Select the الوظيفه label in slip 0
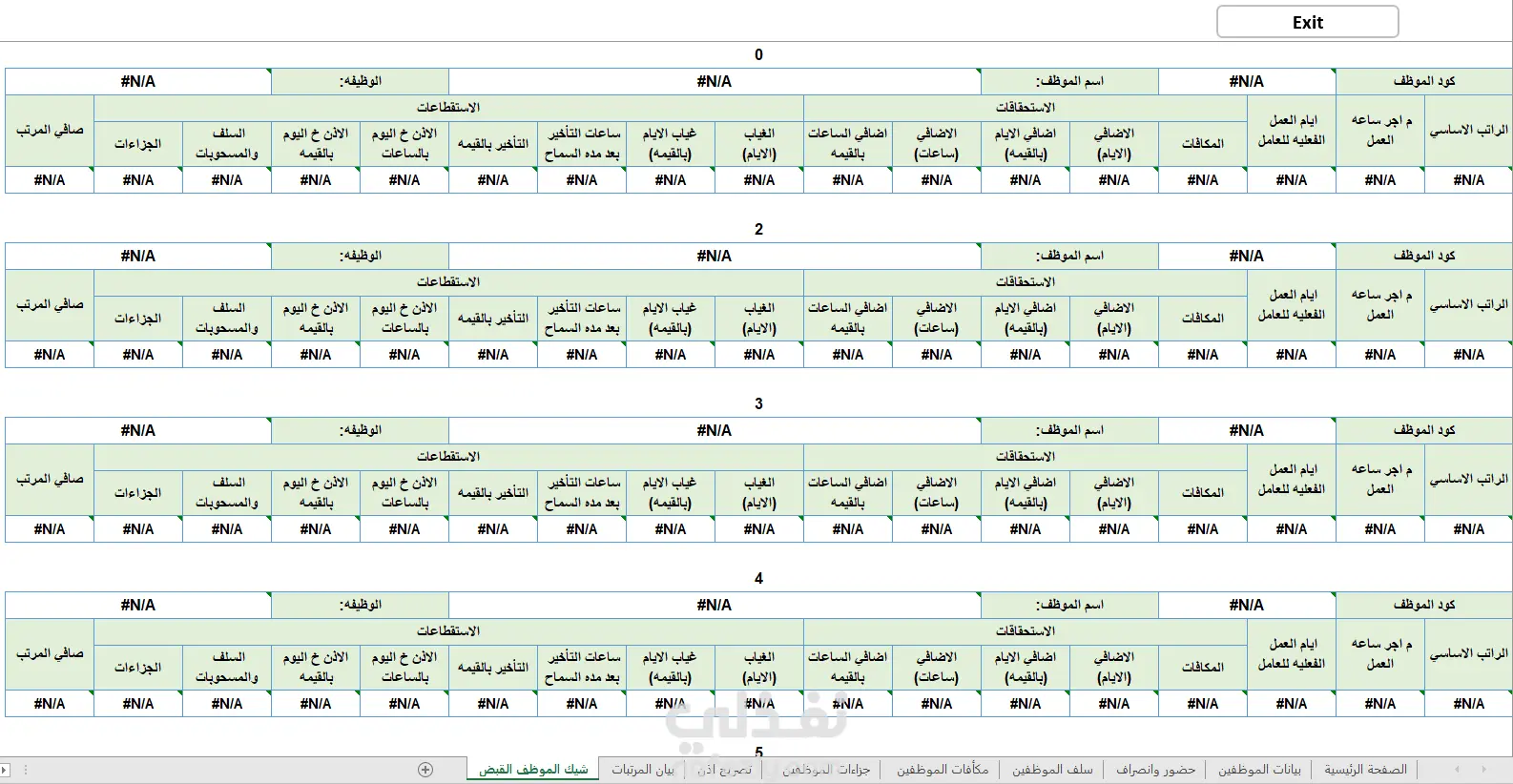This screenshot has height=784, width=1513. [x=360, y=81]
